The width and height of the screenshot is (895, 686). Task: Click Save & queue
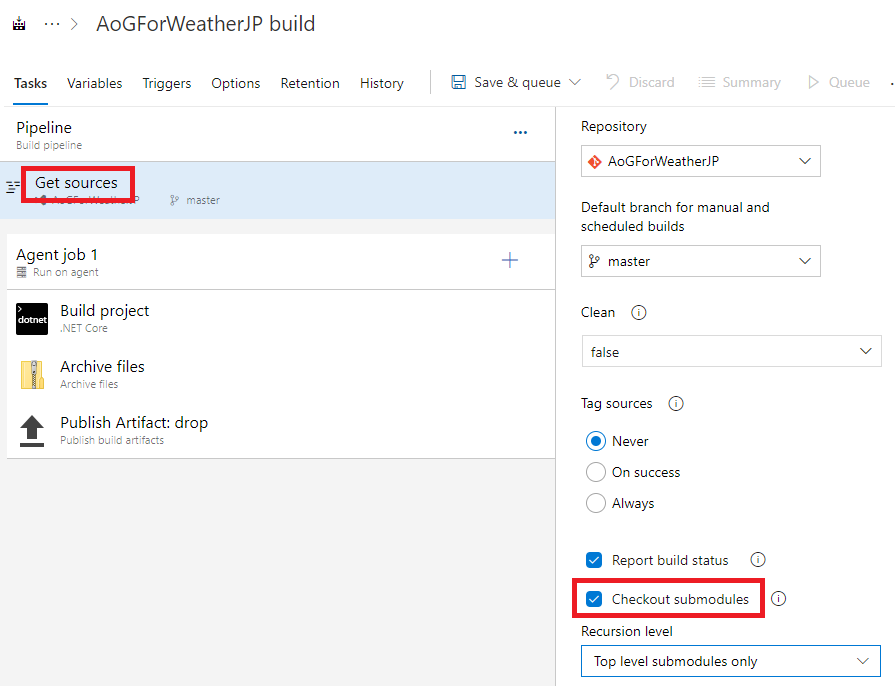pyautogui.click(x=517, y=83)
